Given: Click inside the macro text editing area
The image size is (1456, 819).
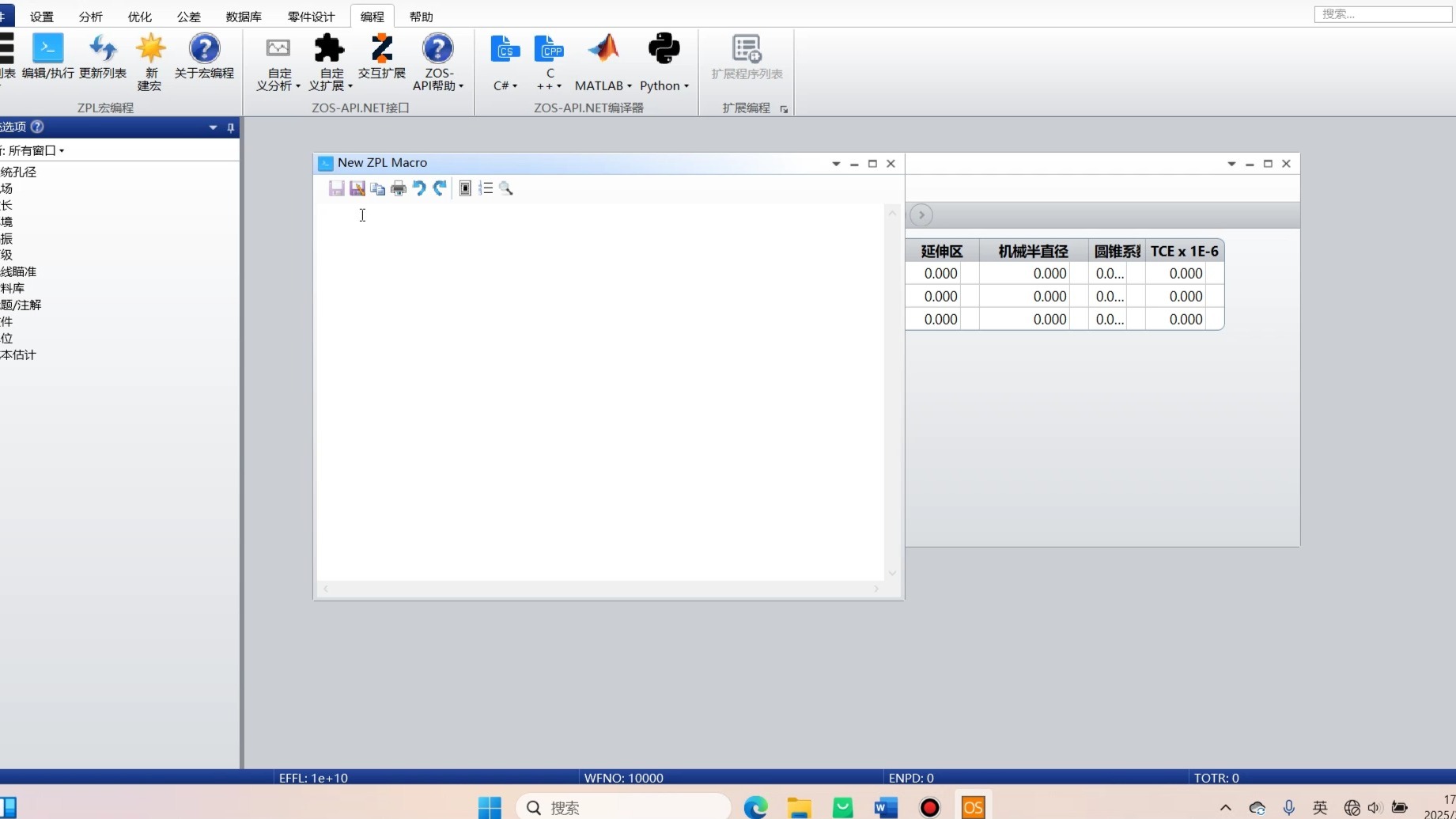Looking at the screenshot, I should (x=600, y=392).
